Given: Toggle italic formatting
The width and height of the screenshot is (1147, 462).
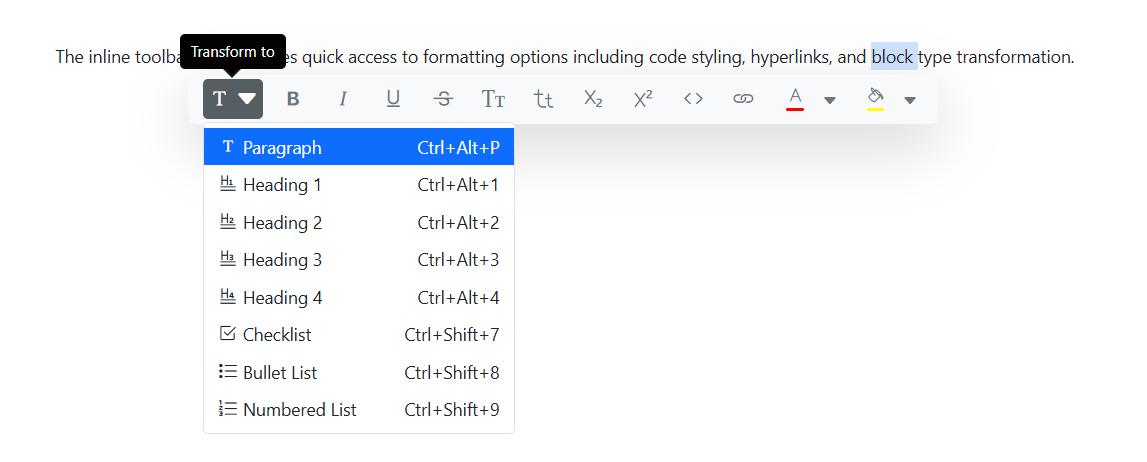Looking at the screenshot, I should (x=342, y=99).
